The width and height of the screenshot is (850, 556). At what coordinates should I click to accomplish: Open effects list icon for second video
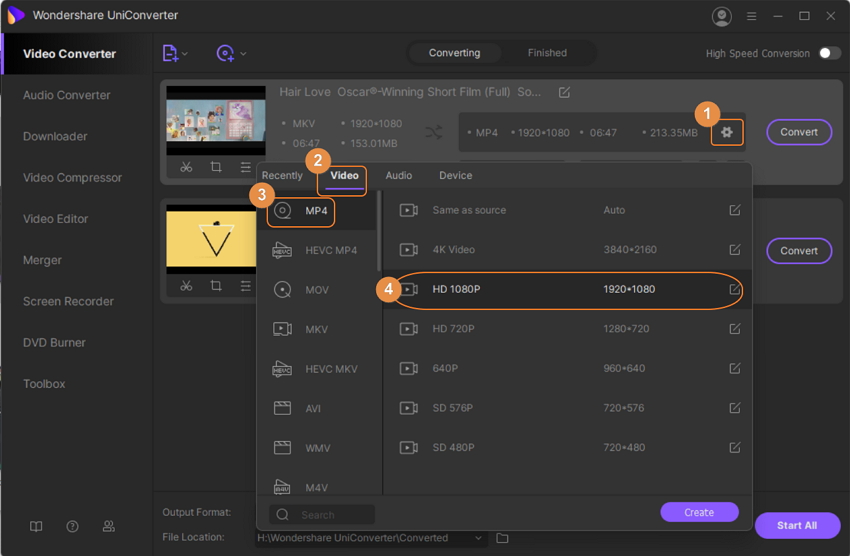point(246,286)
